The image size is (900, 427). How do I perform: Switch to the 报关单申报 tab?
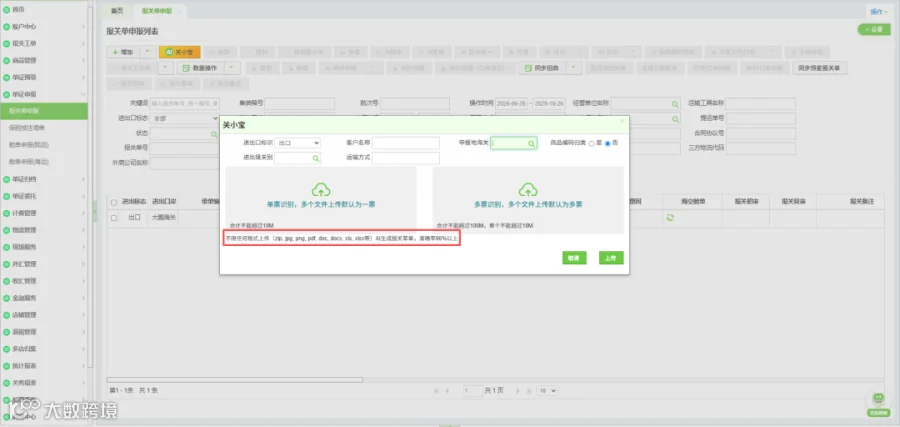[x=156, y=11]
